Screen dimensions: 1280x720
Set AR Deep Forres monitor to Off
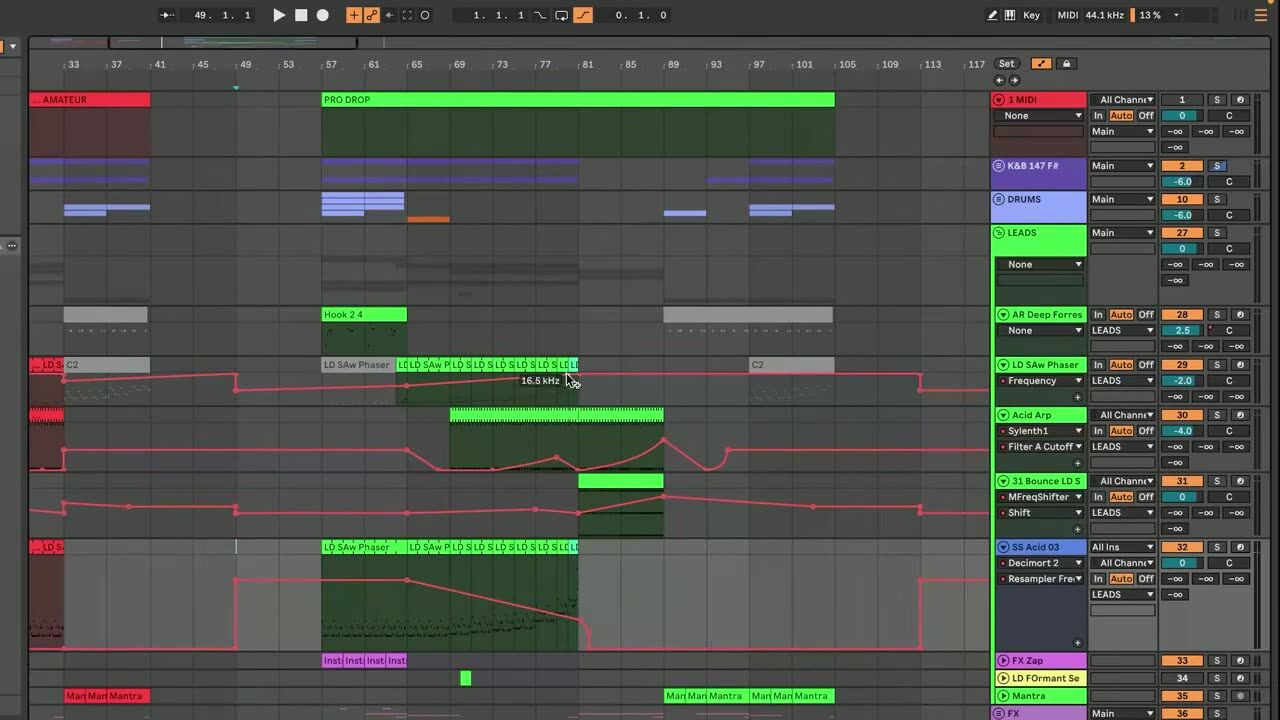[x=1146, y=315]
